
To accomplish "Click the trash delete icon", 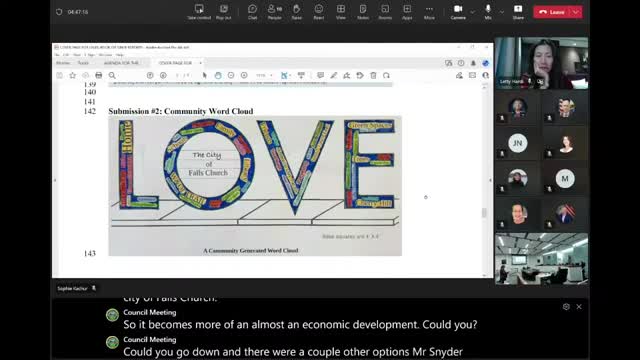I will click(x=373, y=76).
